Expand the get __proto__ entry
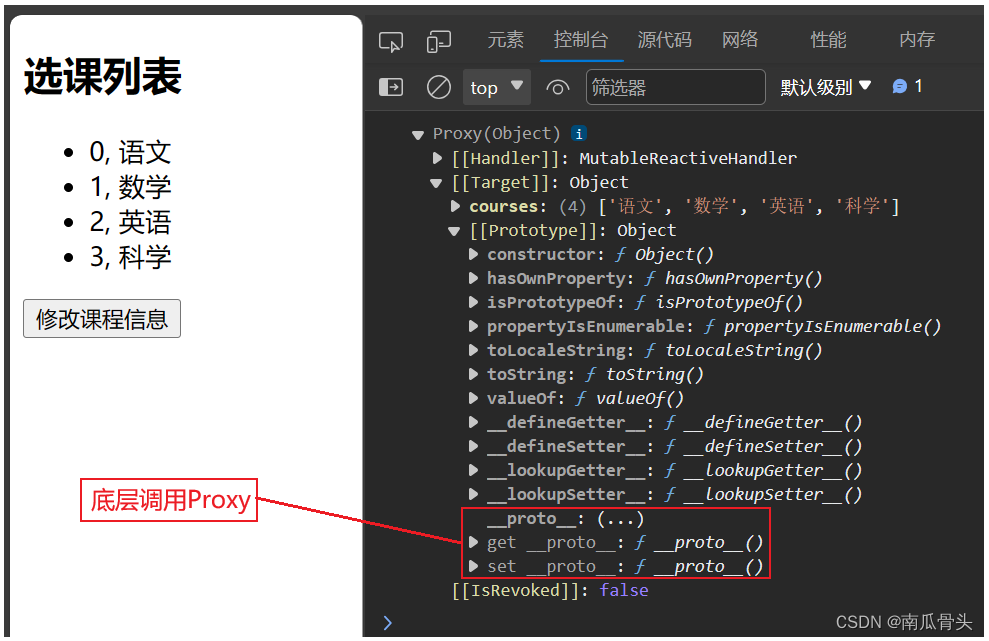989x641 pixels. click(x=472, y=542)
